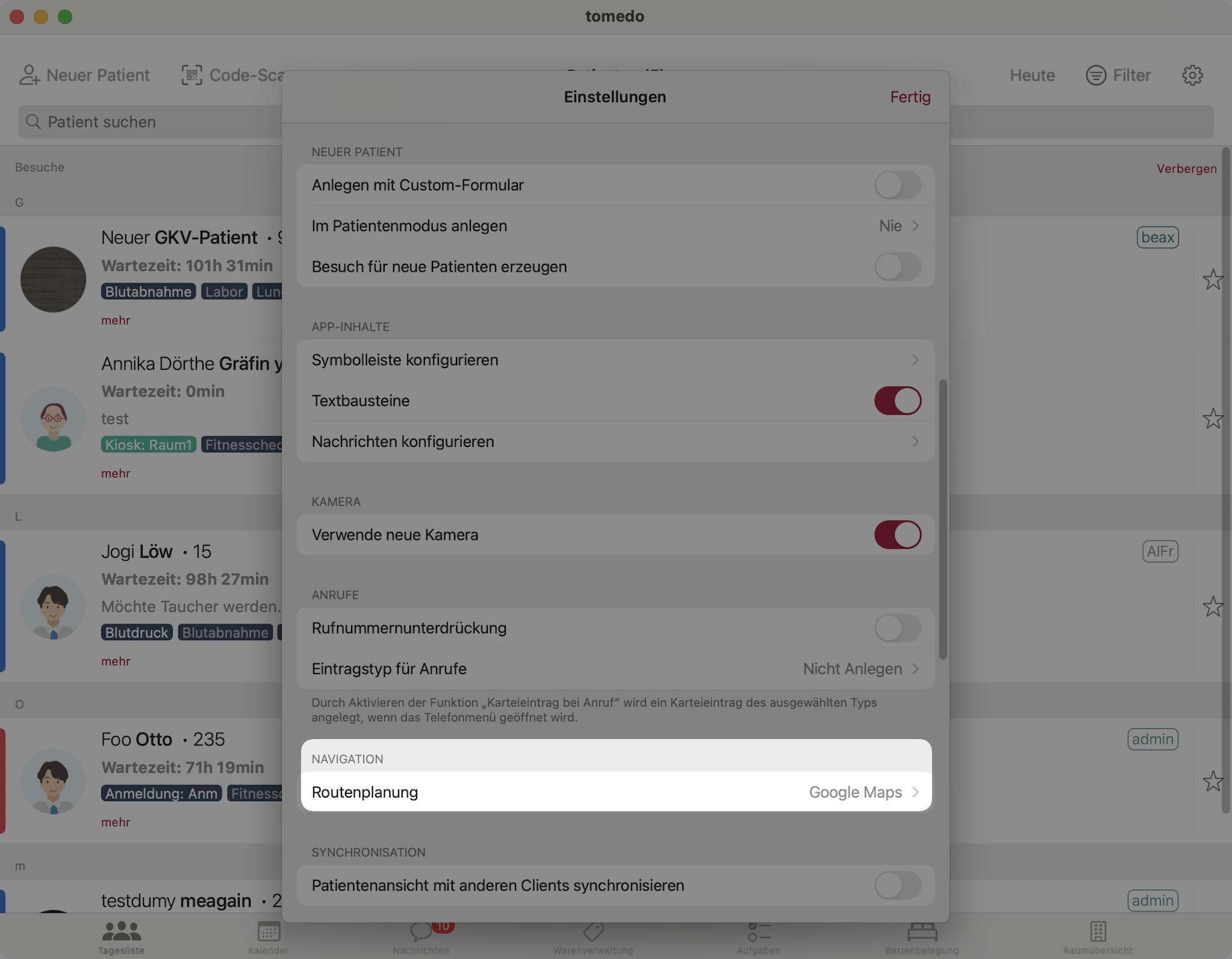Enable Rufnummernunterdrückung switch
Viewport: 1232px width, 959px height.
coord(897,628)
